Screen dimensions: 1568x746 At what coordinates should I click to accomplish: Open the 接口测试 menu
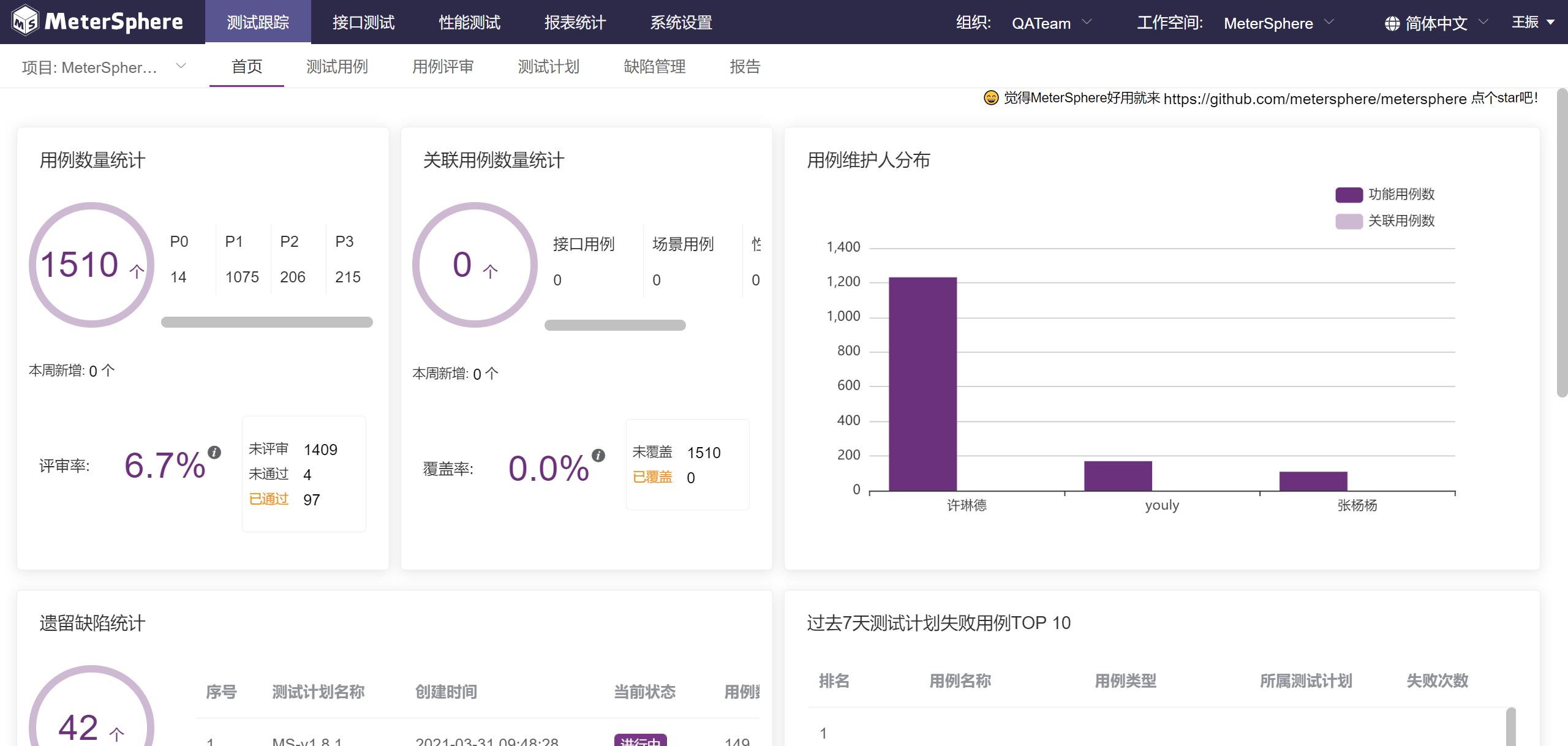[x=364, y=22]
